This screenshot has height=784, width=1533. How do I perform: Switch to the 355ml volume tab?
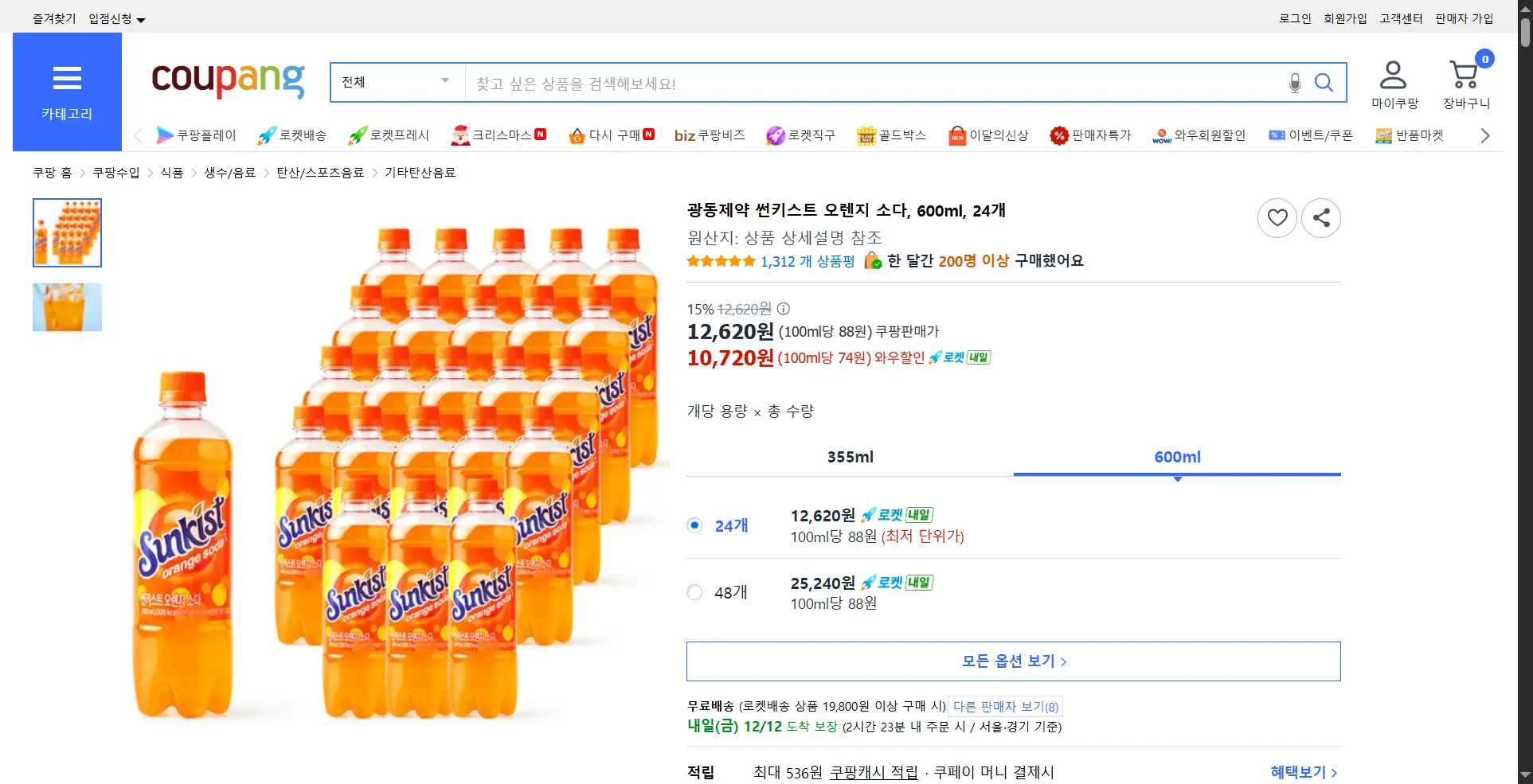click(x=850, y=457)
